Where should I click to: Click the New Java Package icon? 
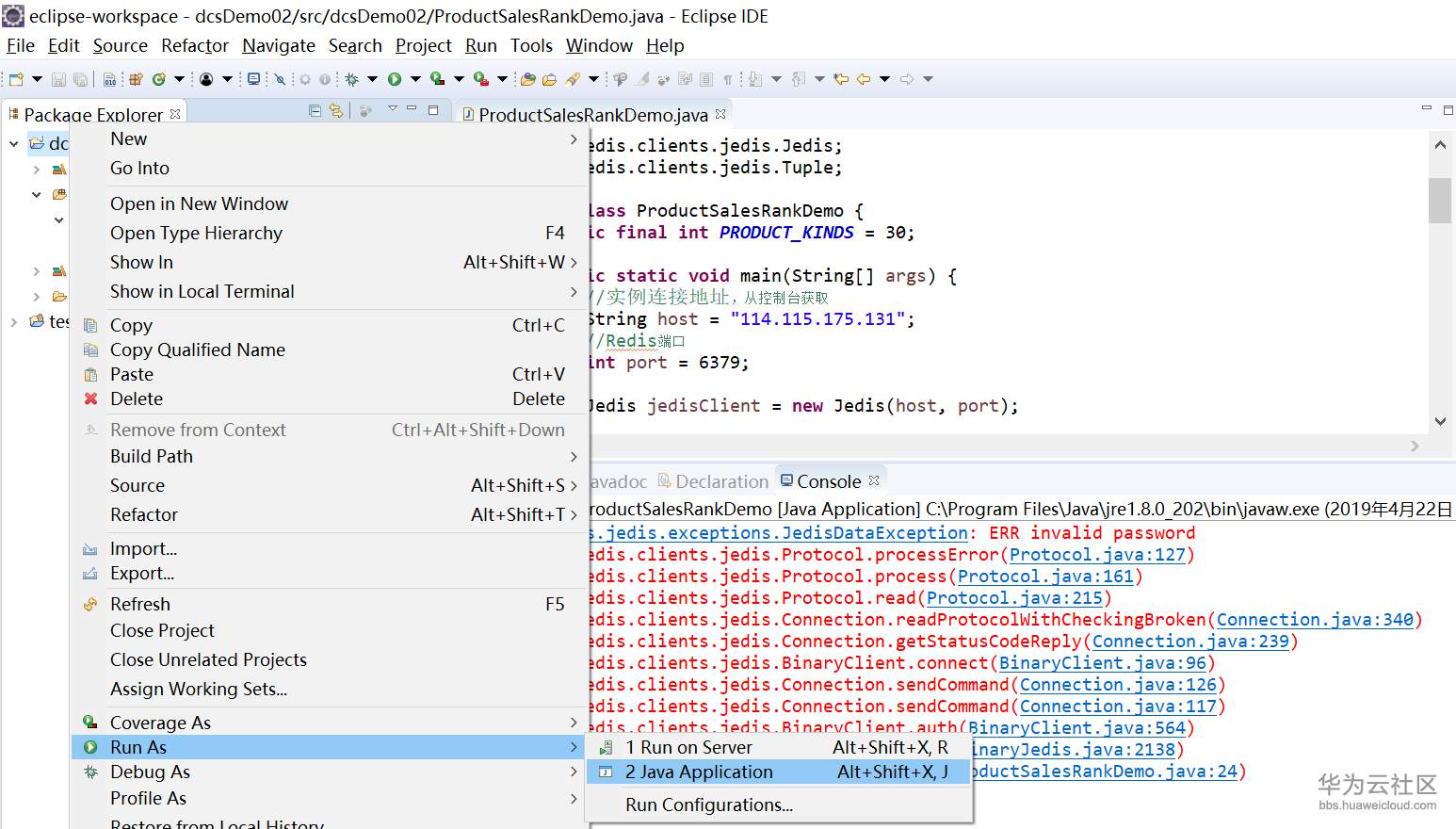136,79
